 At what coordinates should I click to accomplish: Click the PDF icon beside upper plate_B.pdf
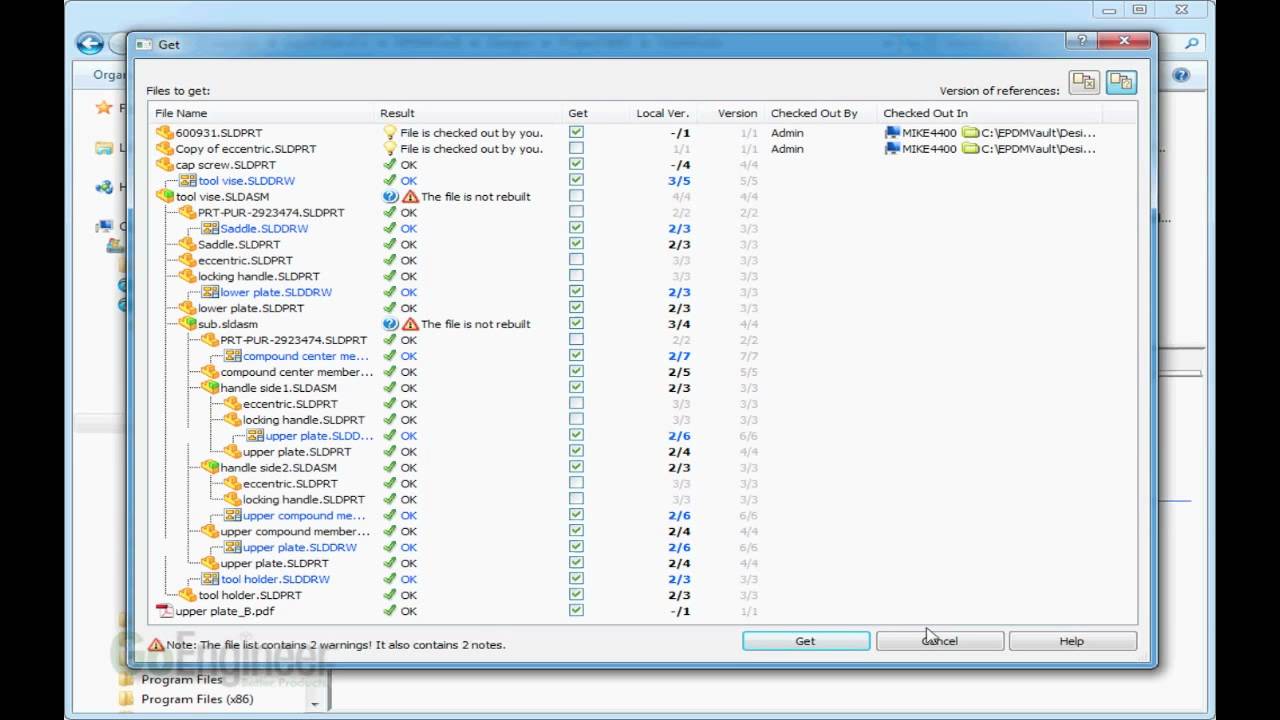(164, 611)
